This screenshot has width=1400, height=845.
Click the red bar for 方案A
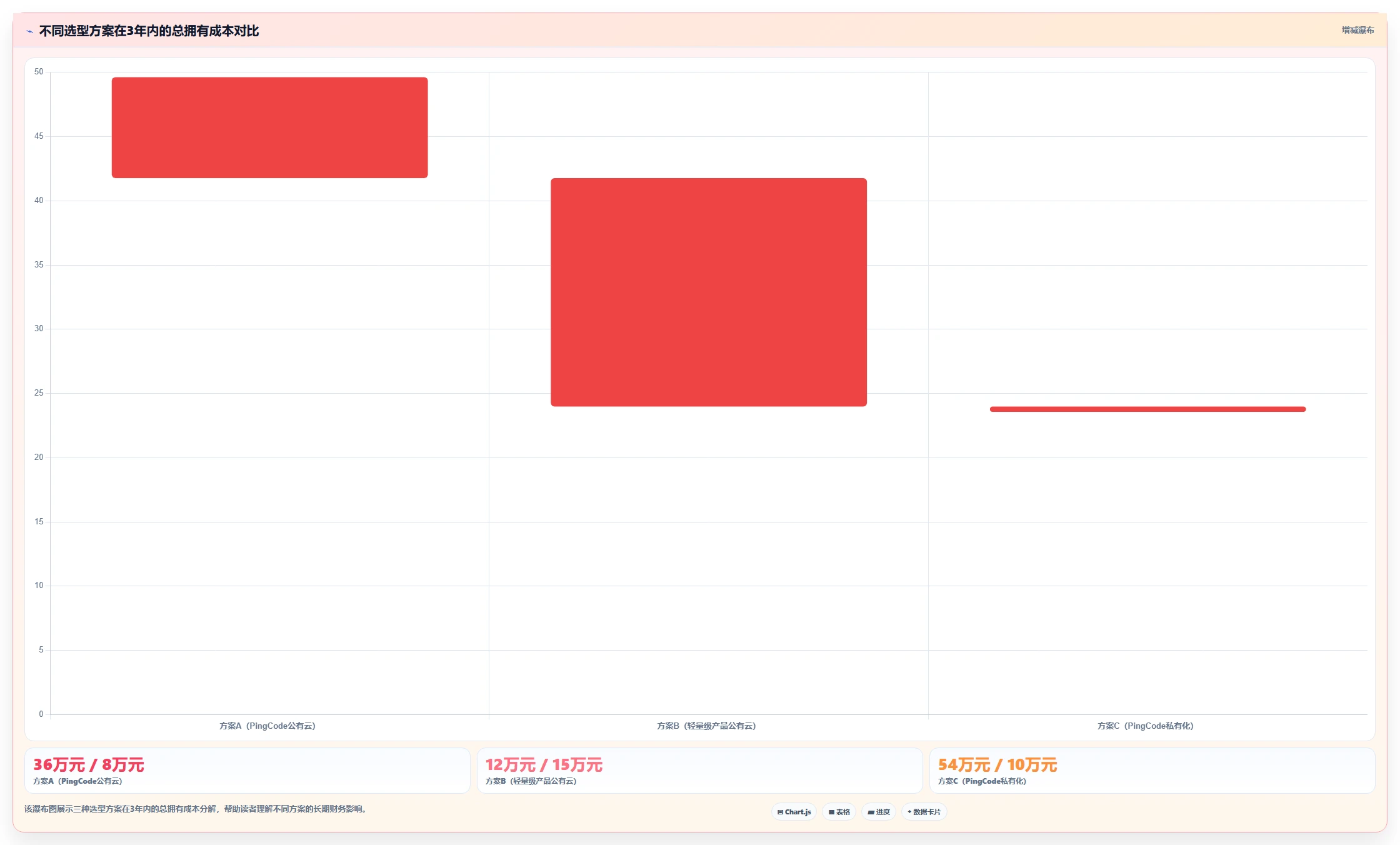269,127
